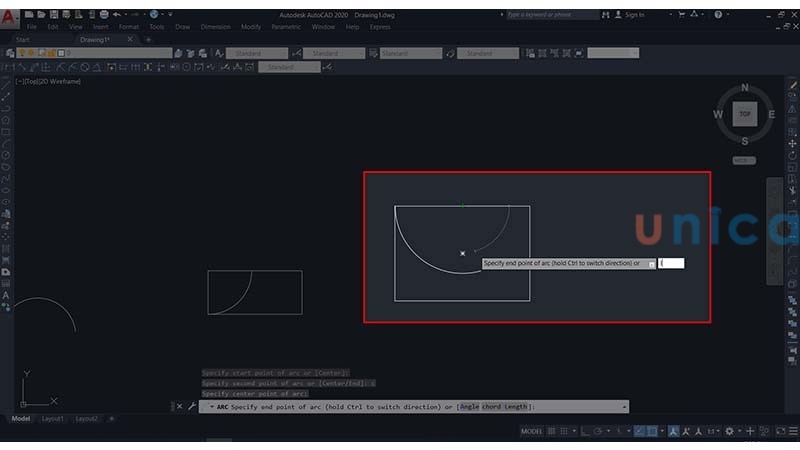This screenshot has width=800, height=450.
Task: Click the Table Style icon beside third Standard box
Action: coord(373,53)
